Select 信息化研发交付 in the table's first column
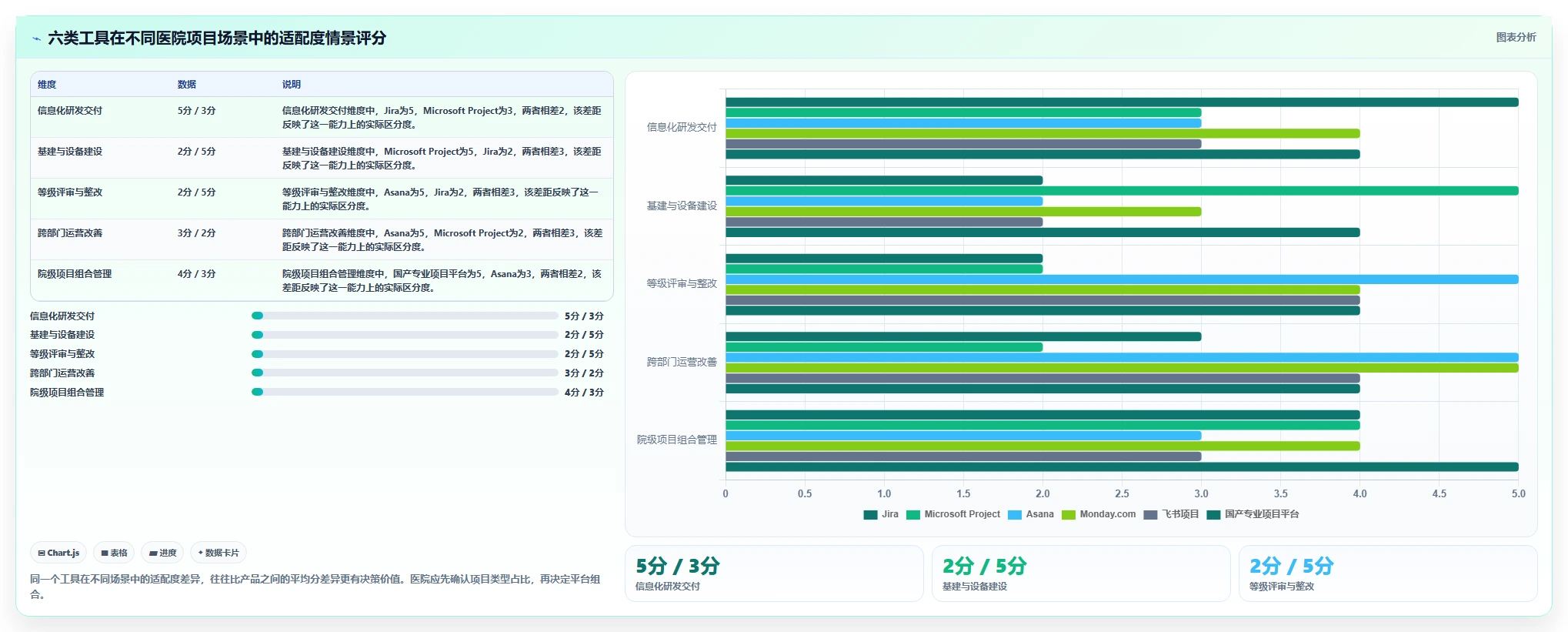 (70, 111)
